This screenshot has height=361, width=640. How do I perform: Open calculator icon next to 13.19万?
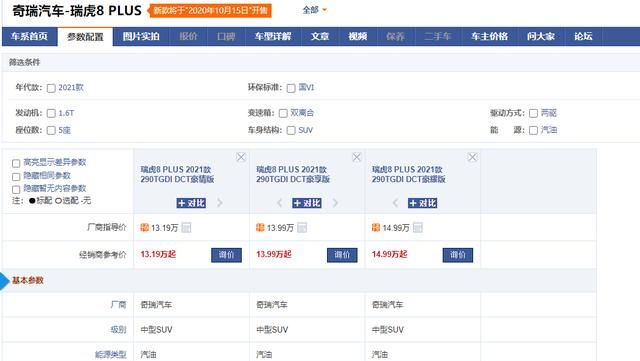click(x=186, y=227)
